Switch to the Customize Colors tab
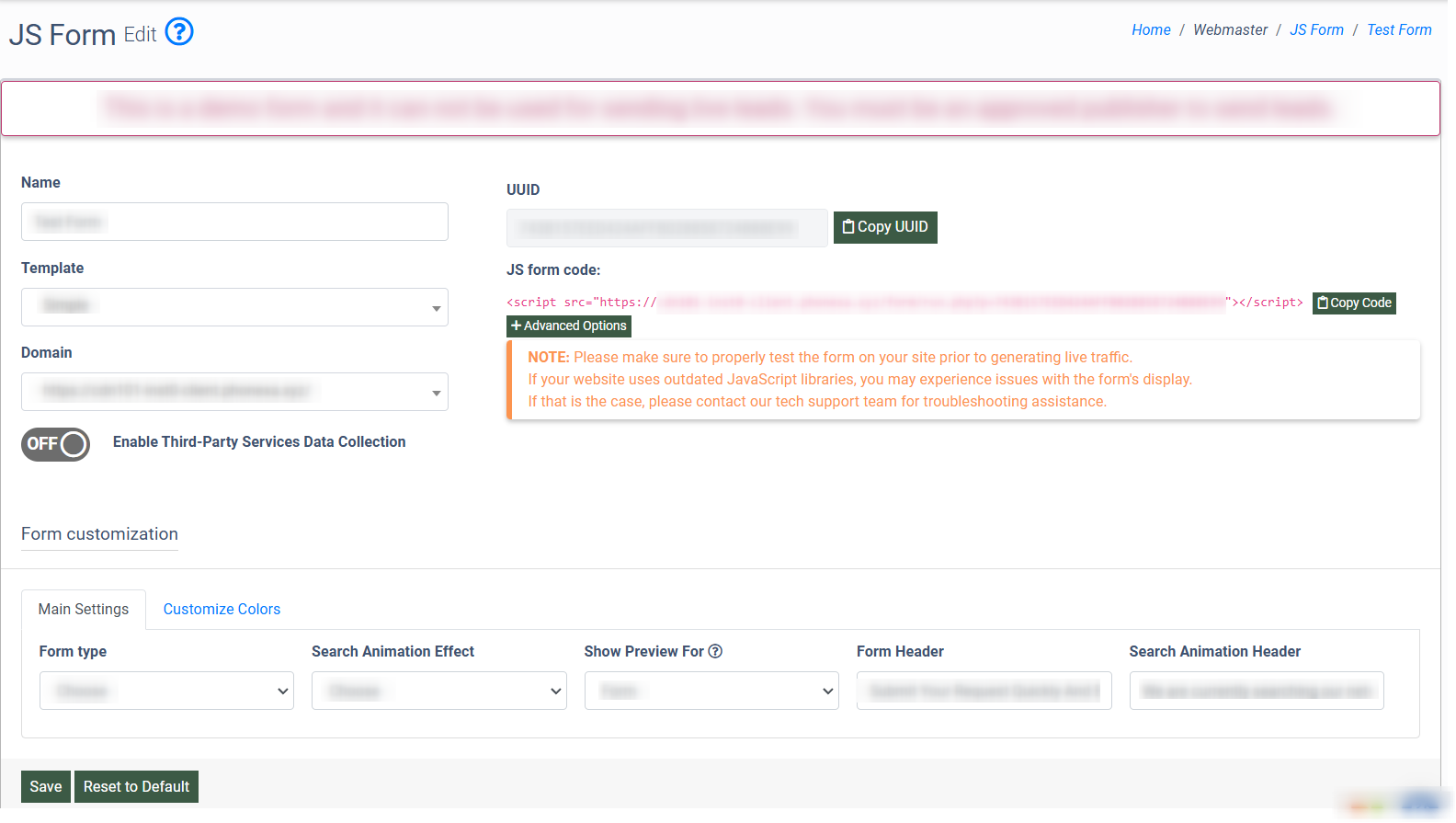1456x823 pixels. (222, 610)
